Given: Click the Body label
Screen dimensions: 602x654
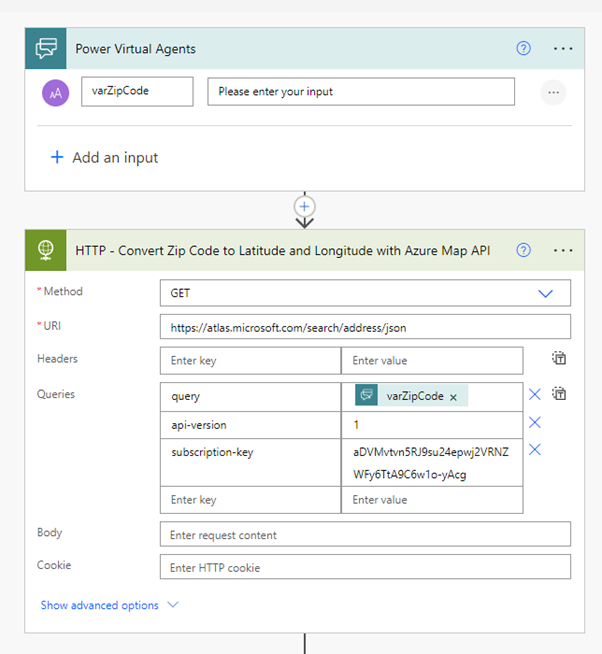Looking at the screenshot, I should (x=49, y=533).
